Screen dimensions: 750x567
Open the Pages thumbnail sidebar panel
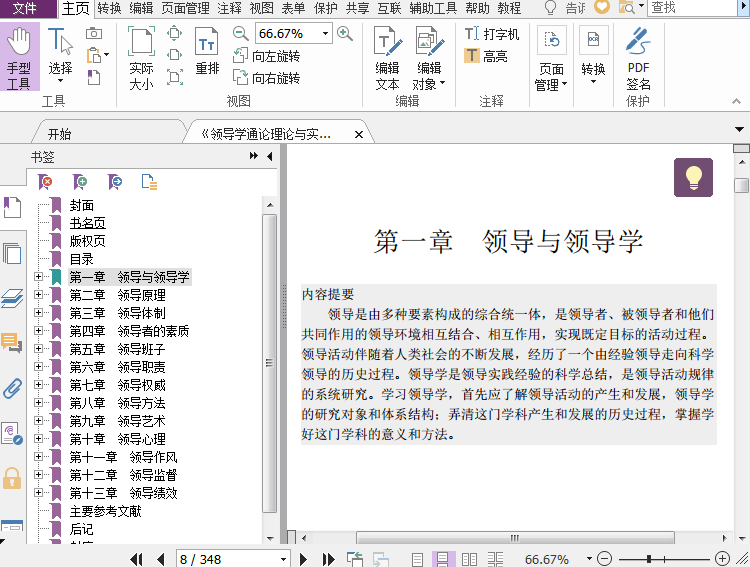[x=12, y=253]
